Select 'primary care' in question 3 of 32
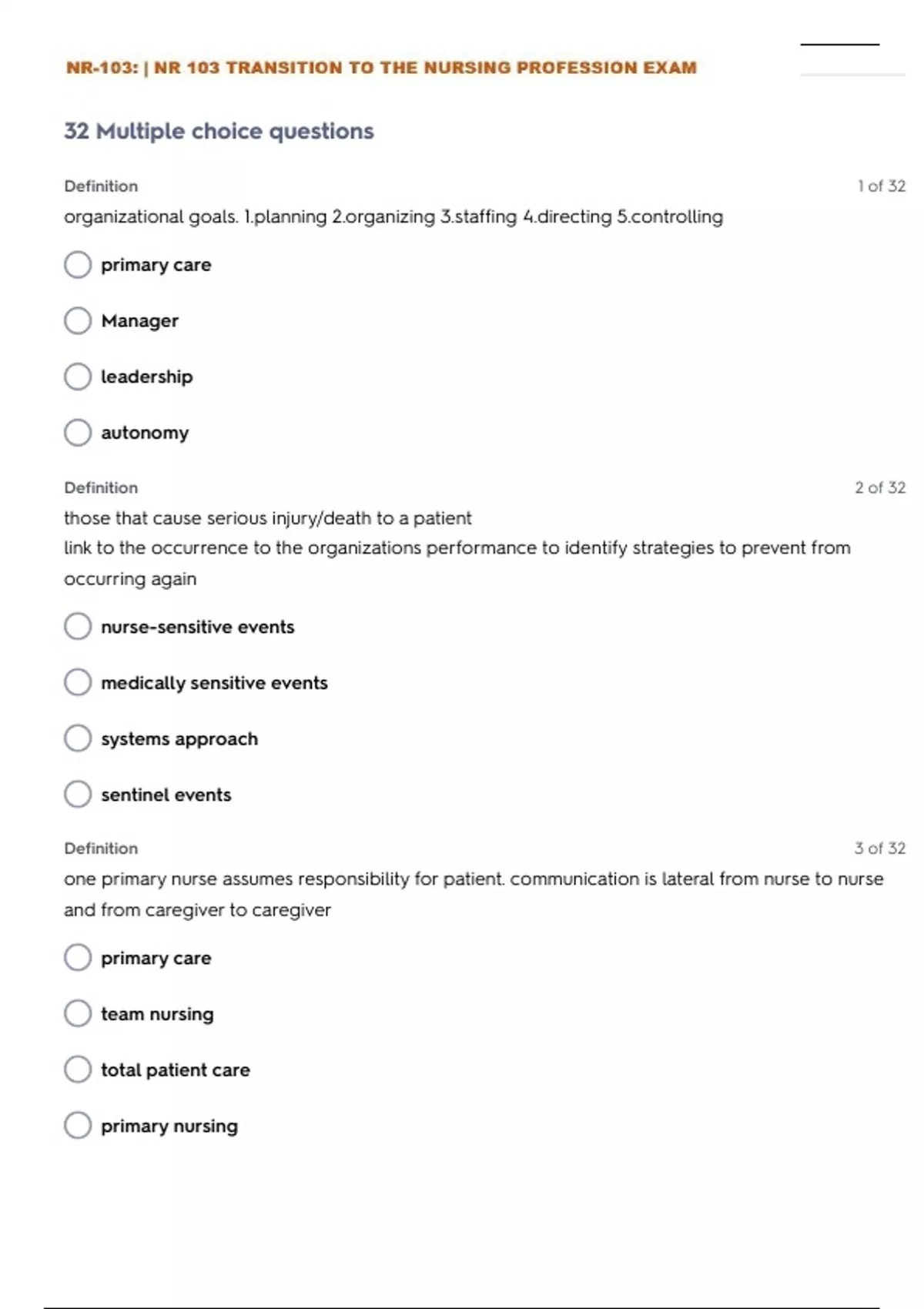Screen dimensions: 924x1309 (x=78, y=958)
